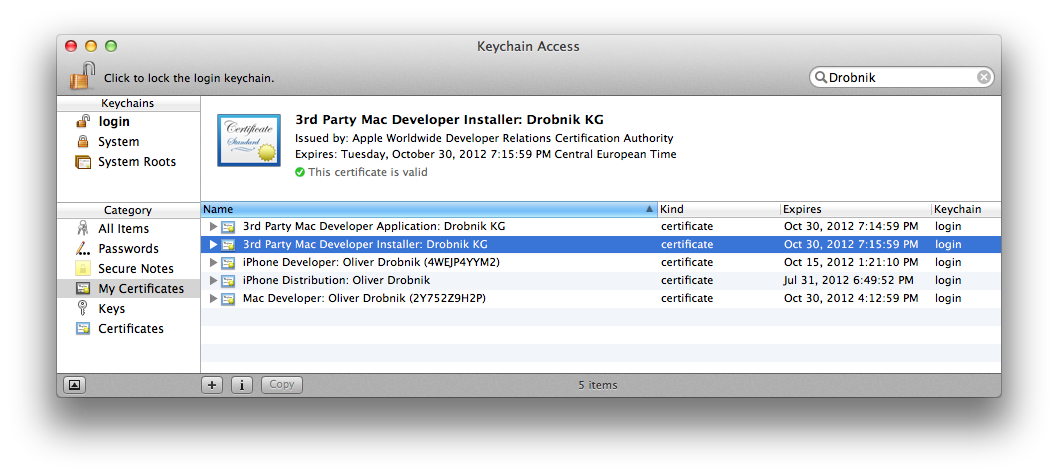This screenshot has height=476, width=1058.
Task: Click the magnifying glass search icon
Action: click(x=820, y=78)
